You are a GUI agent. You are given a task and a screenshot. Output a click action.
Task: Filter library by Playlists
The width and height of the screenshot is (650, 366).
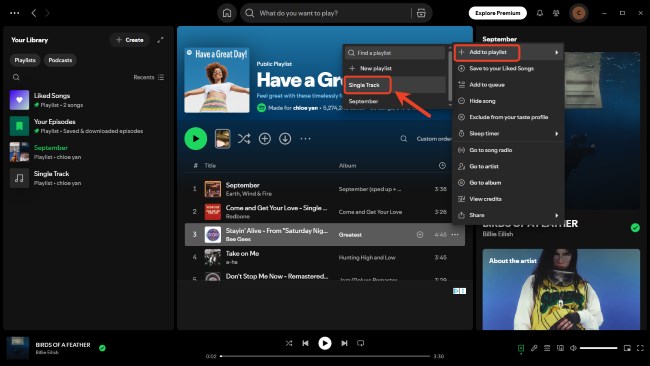pos(25,60)
